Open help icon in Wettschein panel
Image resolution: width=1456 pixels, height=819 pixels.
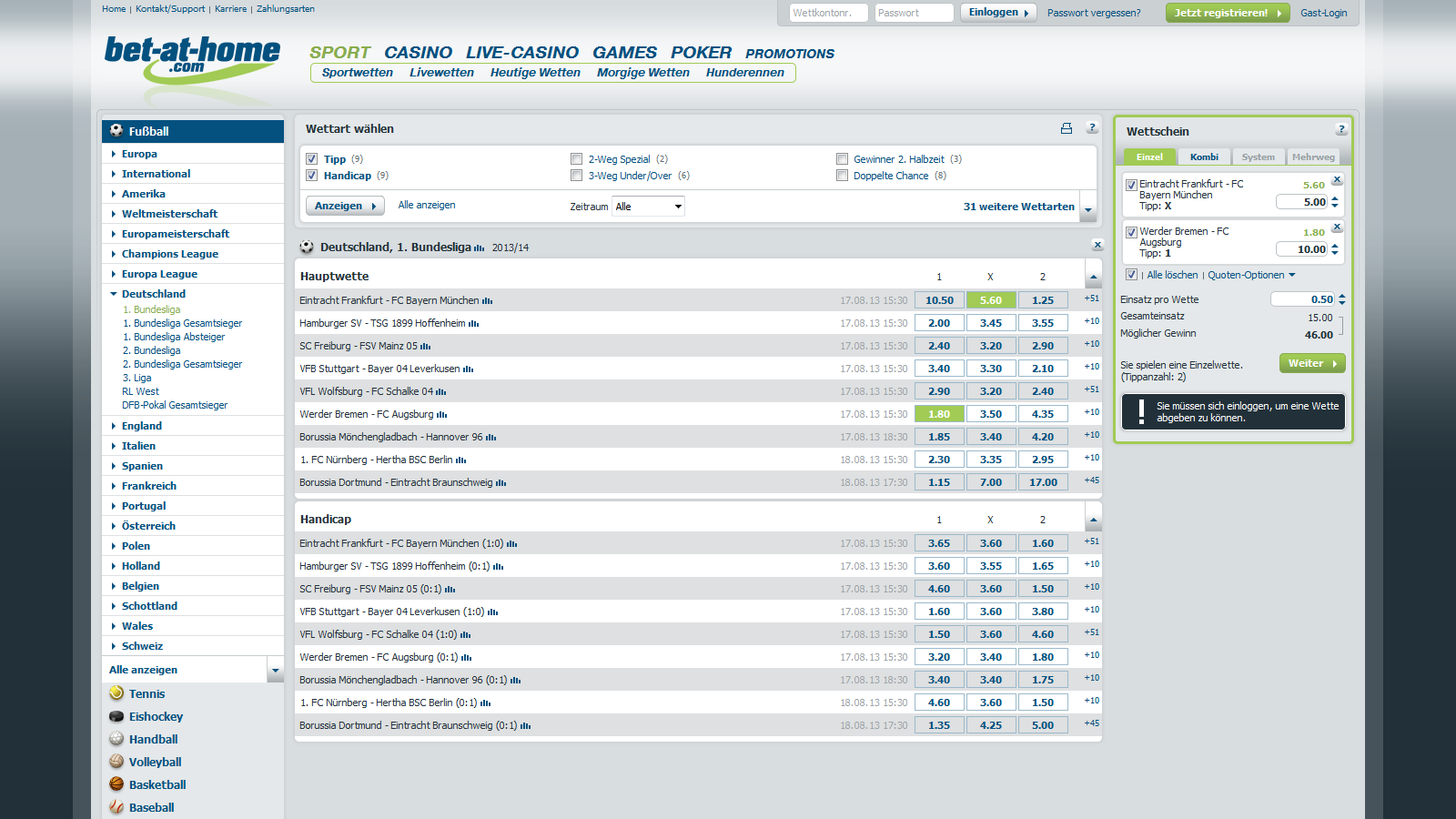coord(1340,129)
